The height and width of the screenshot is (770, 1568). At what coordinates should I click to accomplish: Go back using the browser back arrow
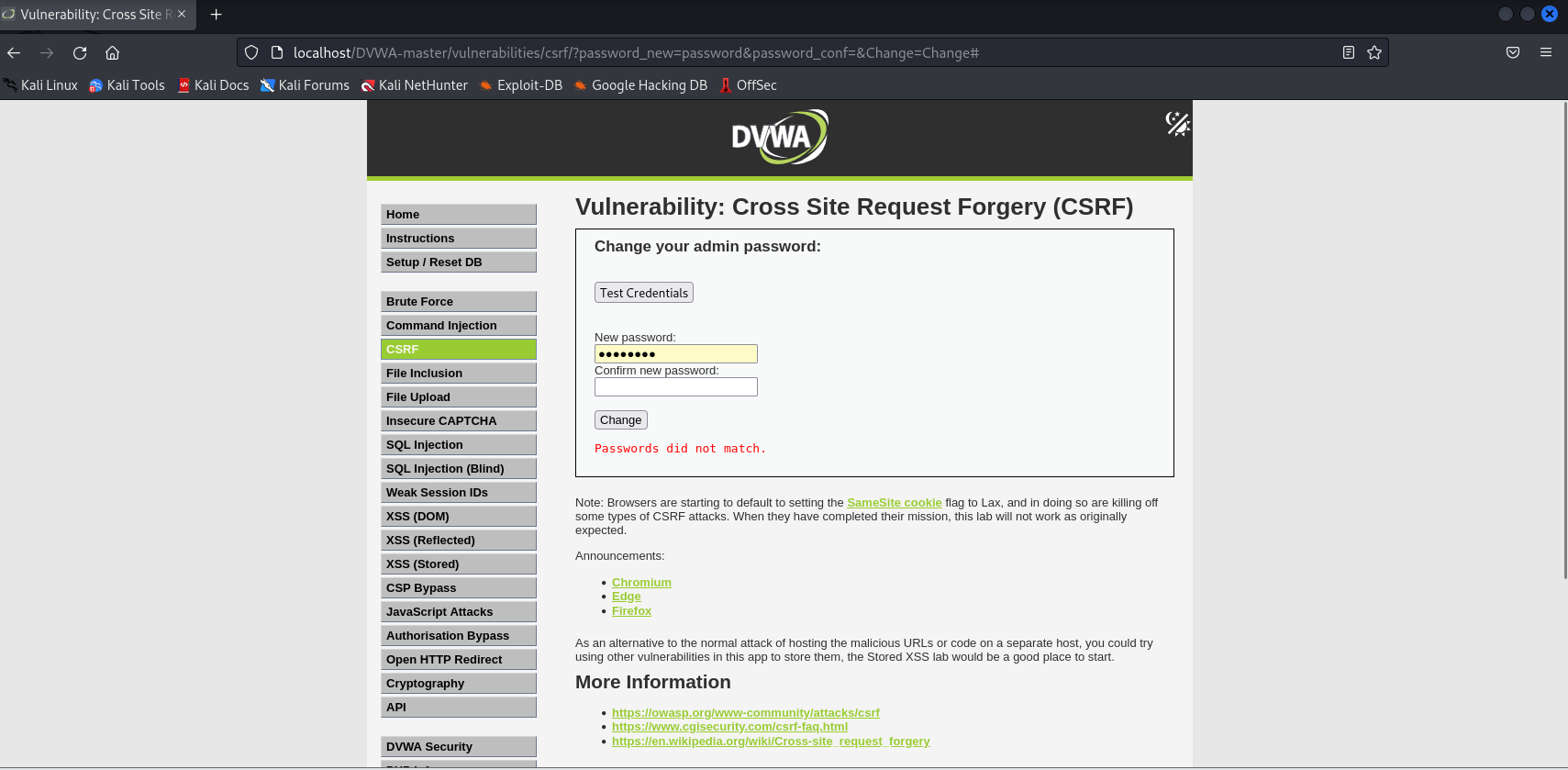14,52
